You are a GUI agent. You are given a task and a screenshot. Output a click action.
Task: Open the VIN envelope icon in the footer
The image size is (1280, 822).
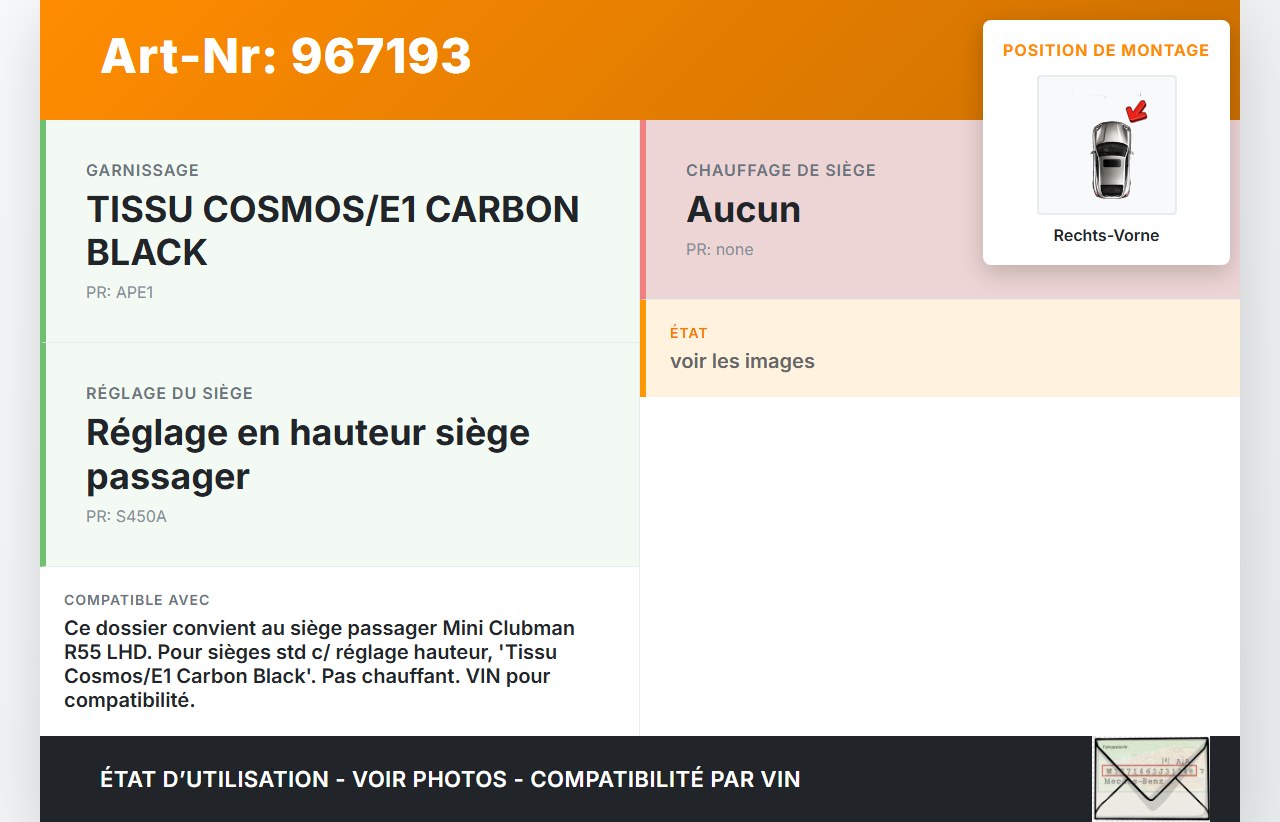1150,779
